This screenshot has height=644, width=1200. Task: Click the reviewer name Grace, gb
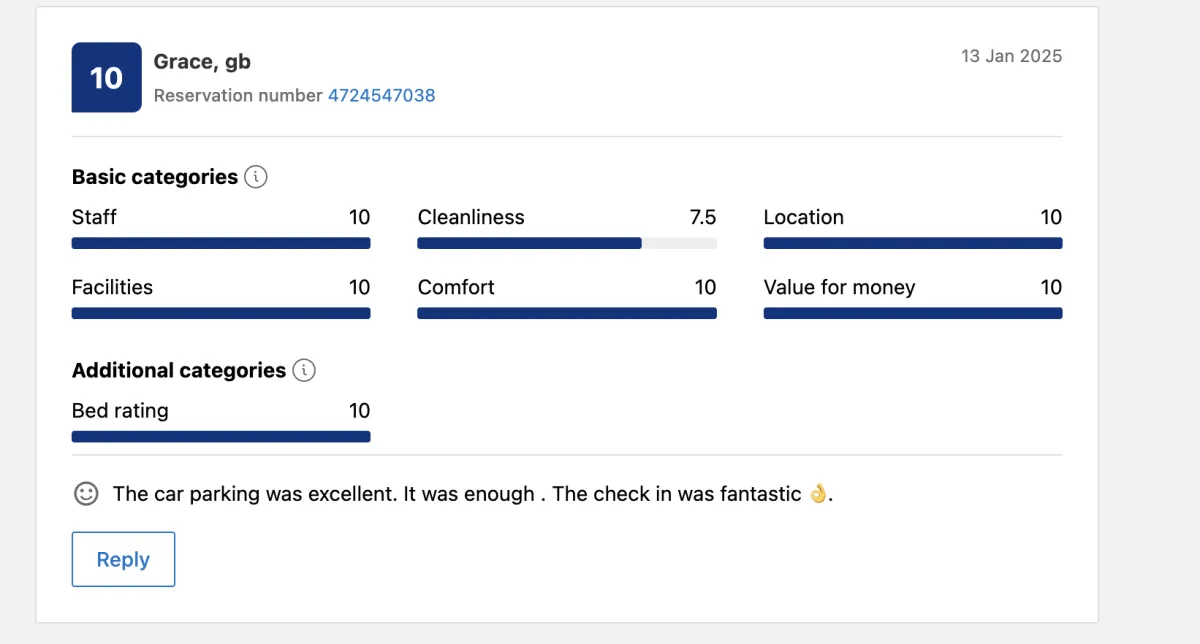coord(202,62)
